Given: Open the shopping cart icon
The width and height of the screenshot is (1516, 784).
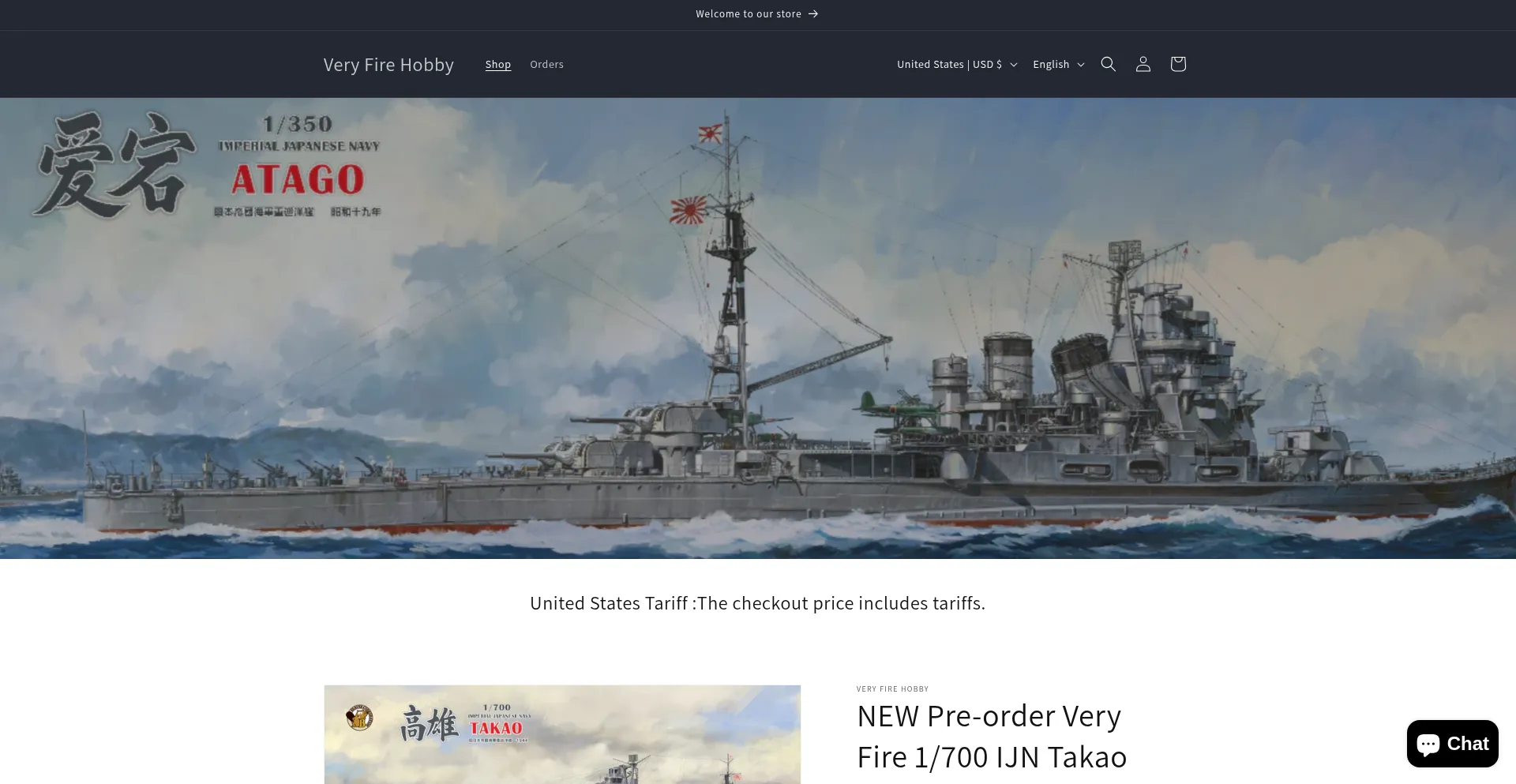Looking at the screenshot, I should (x=1177, y=64).
